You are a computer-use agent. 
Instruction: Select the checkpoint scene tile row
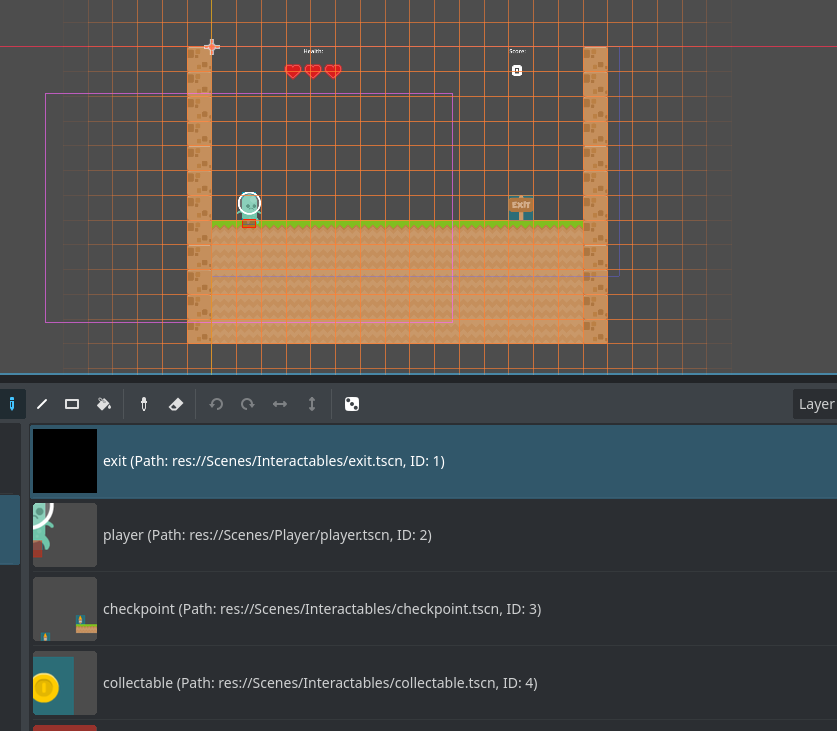click(433, 609)
